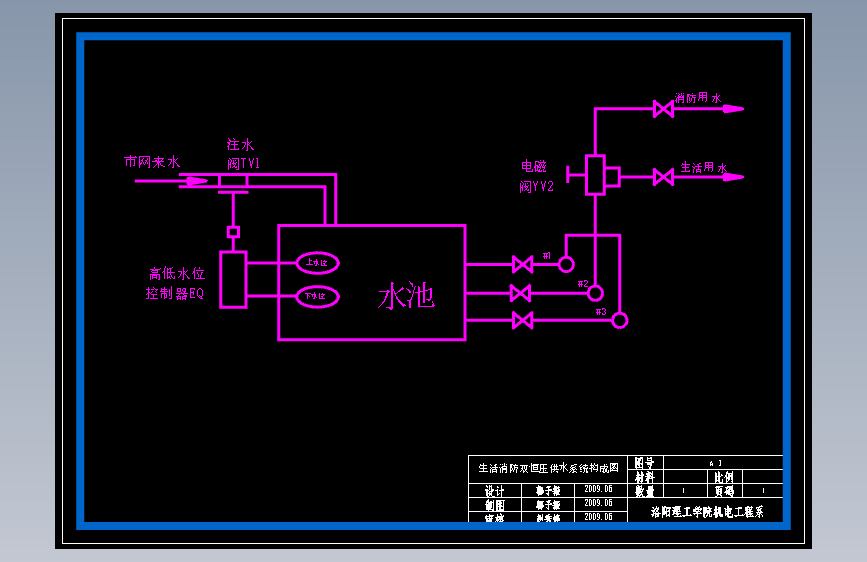This screenshot has width=867, height=562.
Task: Click the valve symbol on pump #1 line
Action: [x=523, y=264]
